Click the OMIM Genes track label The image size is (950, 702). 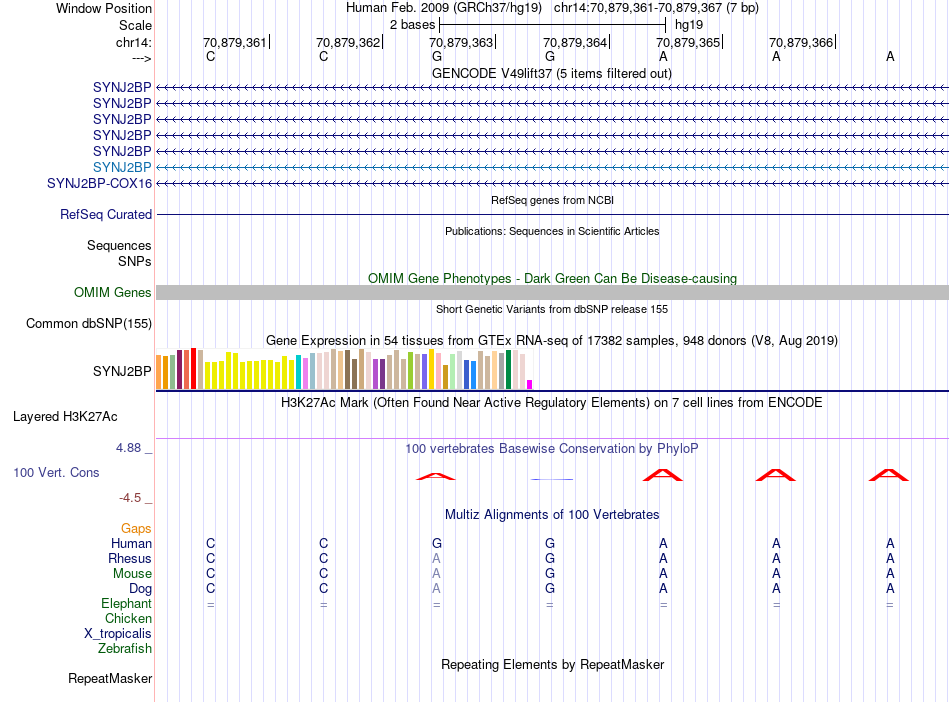[x=112, y=293]
